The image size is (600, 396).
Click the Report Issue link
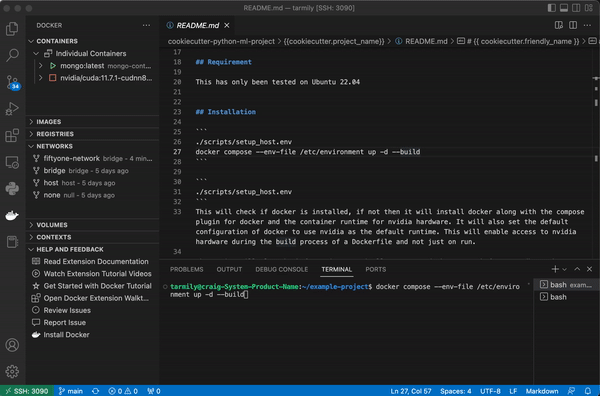[64, 323]
